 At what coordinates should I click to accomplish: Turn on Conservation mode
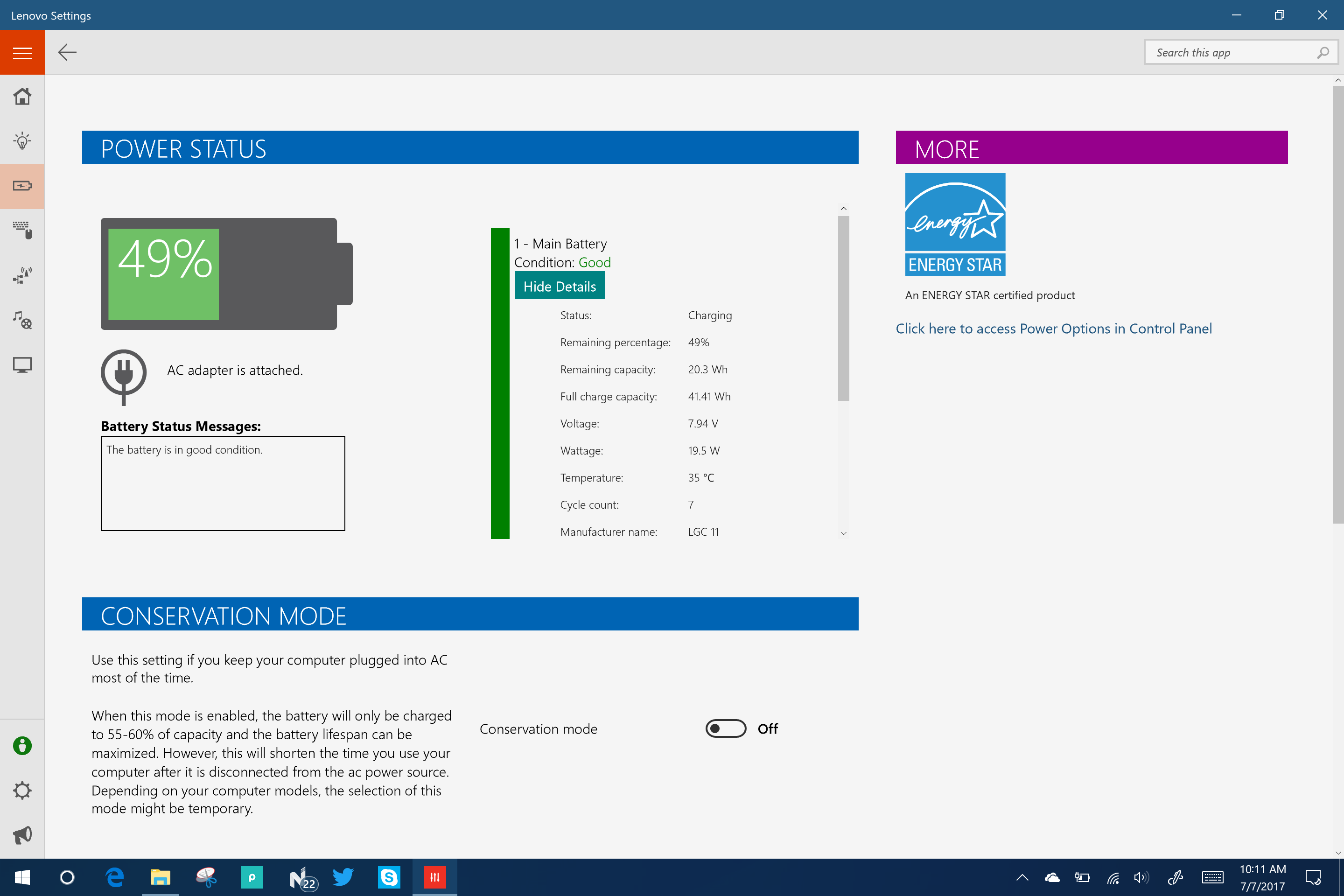[726, 728]
